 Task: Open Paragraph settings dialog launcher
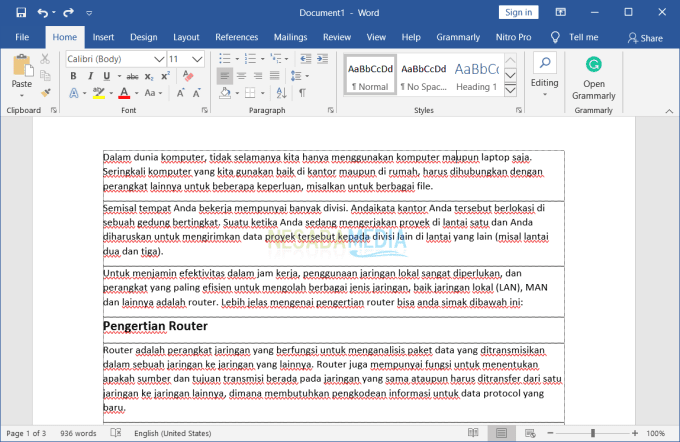click(x=331, y=110)
